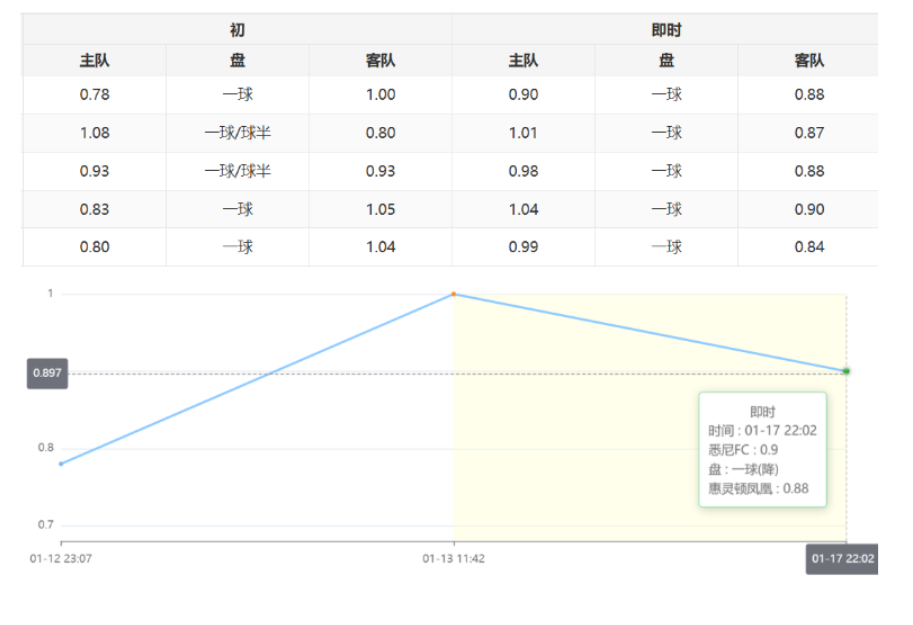Image resolution: width=913 pixels, height=625 pixels.
Task: Click the 0.897 value label on the y-axis
Action: tap(47, 373)
